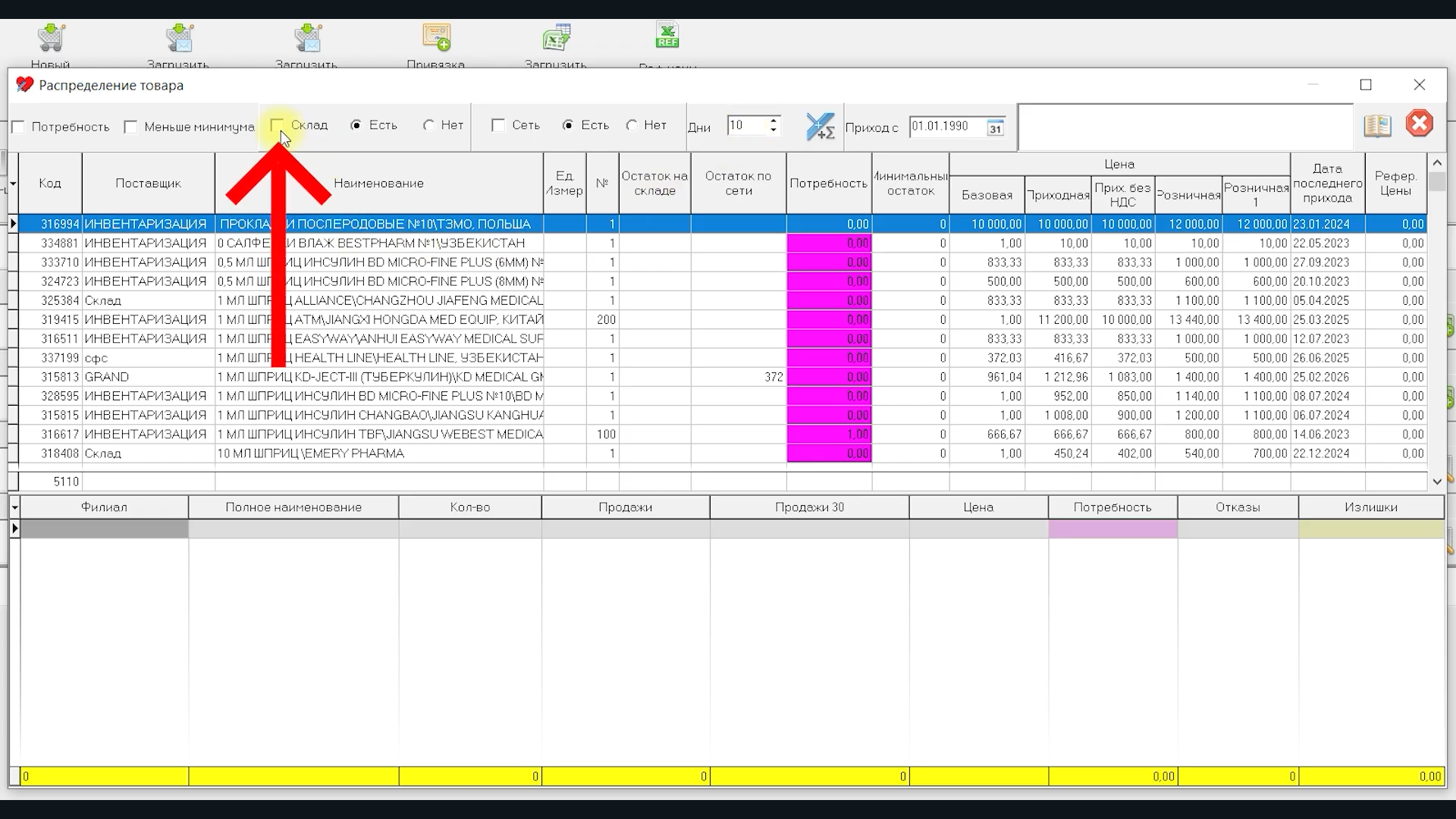Open the calendar icon next to 01.01.1990
1456x819 pixels.
click(995, 127)
